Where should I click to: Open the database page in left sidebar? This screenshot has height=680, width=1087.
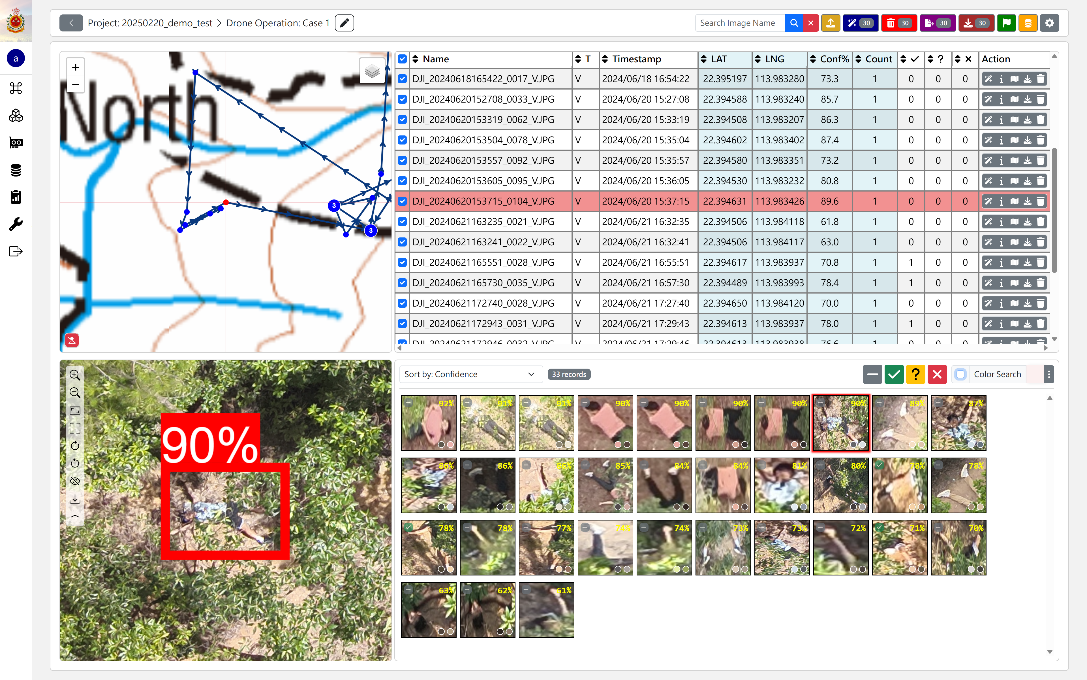[x=15, y=170]
